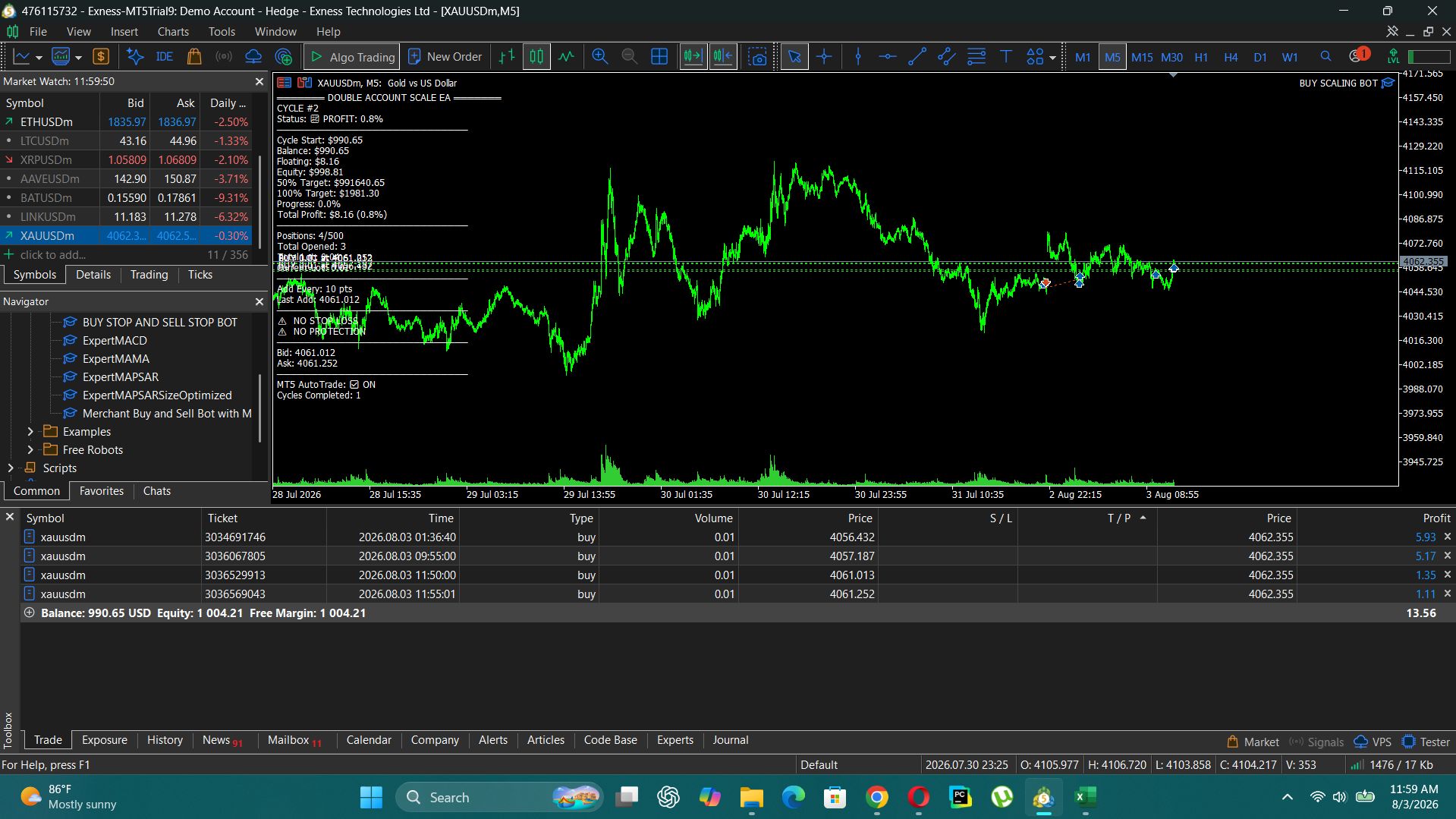Switch to the History tab in Toolbox
Viewport: 1456px width, 819px height.
(165, 740)
